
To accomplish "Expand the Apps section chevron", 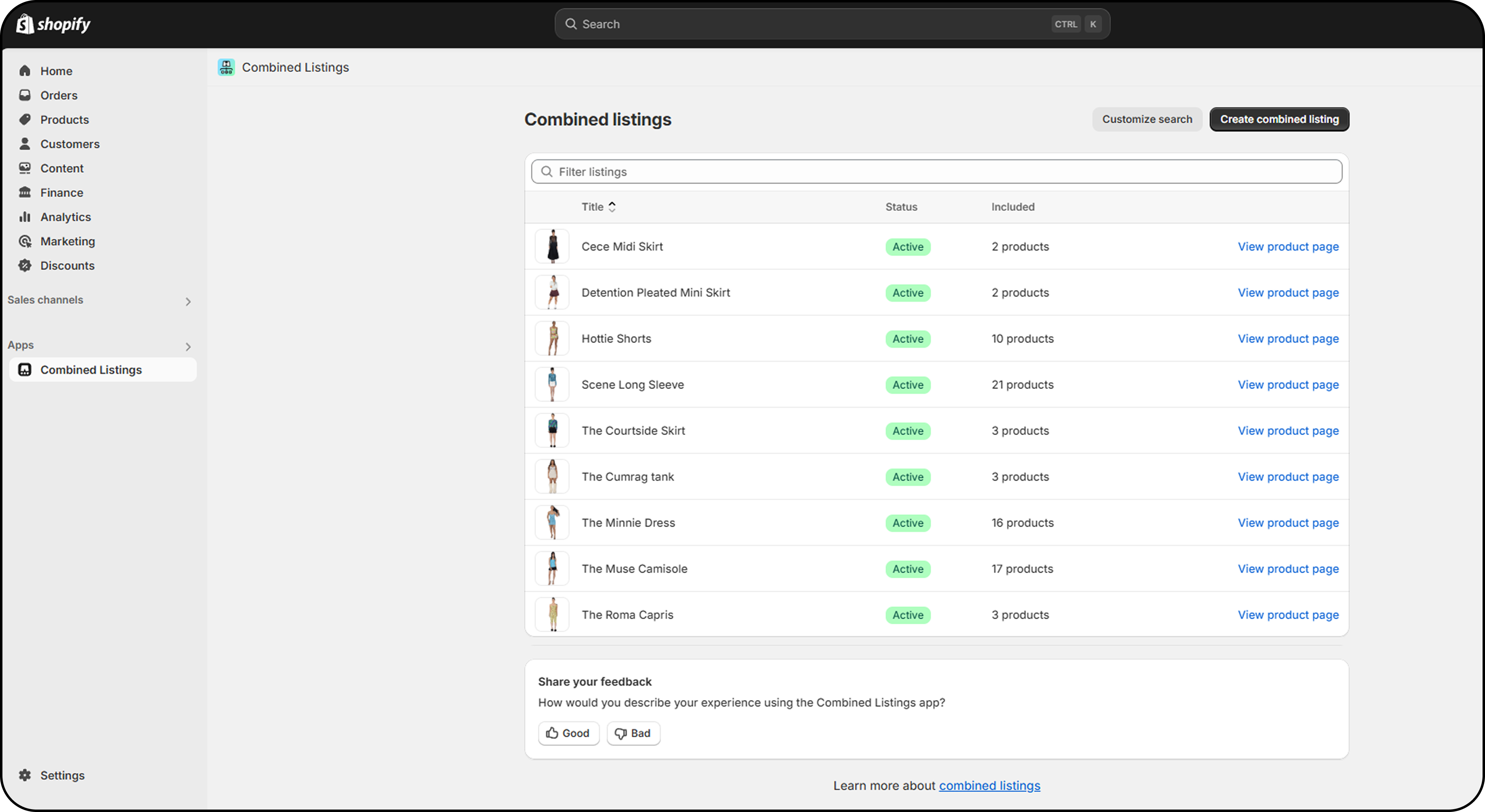I will point(188,346).
